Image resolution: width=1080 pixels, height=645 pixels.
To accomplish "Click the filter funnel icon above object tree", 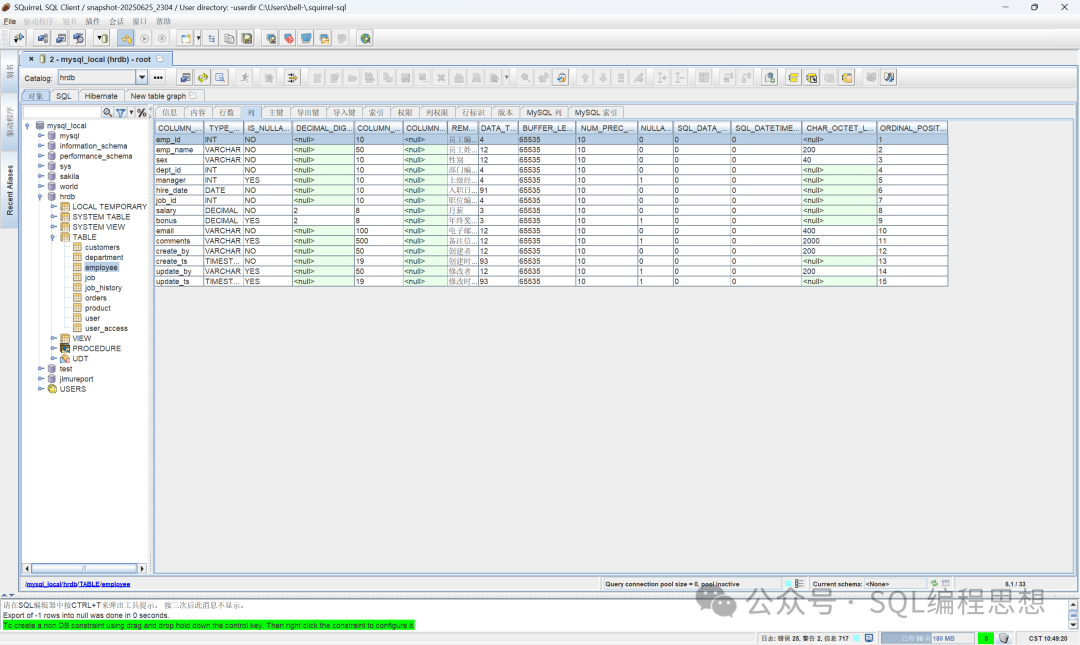I will [121, 113].
